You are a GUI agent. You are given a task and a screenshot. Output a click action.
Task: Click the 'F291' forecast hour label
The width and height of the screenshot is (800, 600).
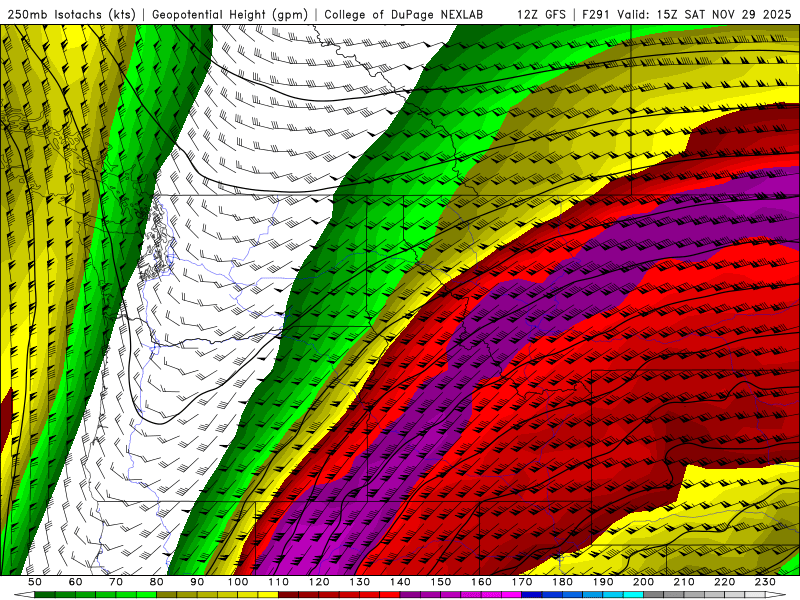(596, 15)
